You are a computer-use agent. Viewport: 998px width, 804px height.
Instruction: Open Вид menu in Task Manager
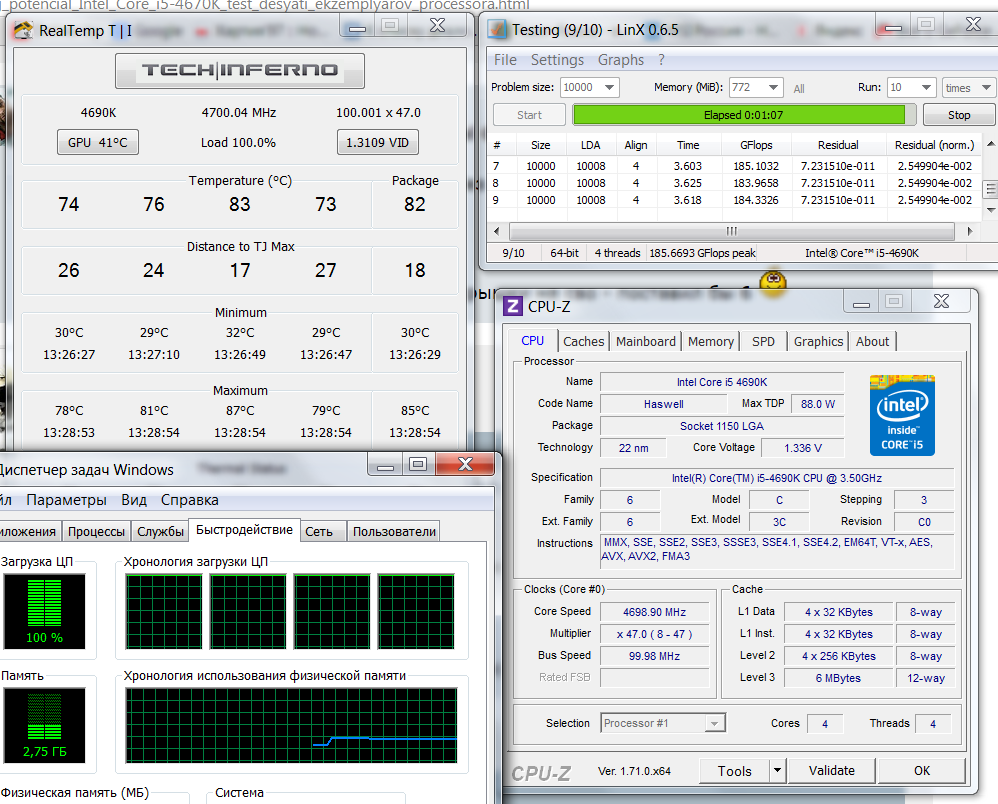[x=134, y=500]
